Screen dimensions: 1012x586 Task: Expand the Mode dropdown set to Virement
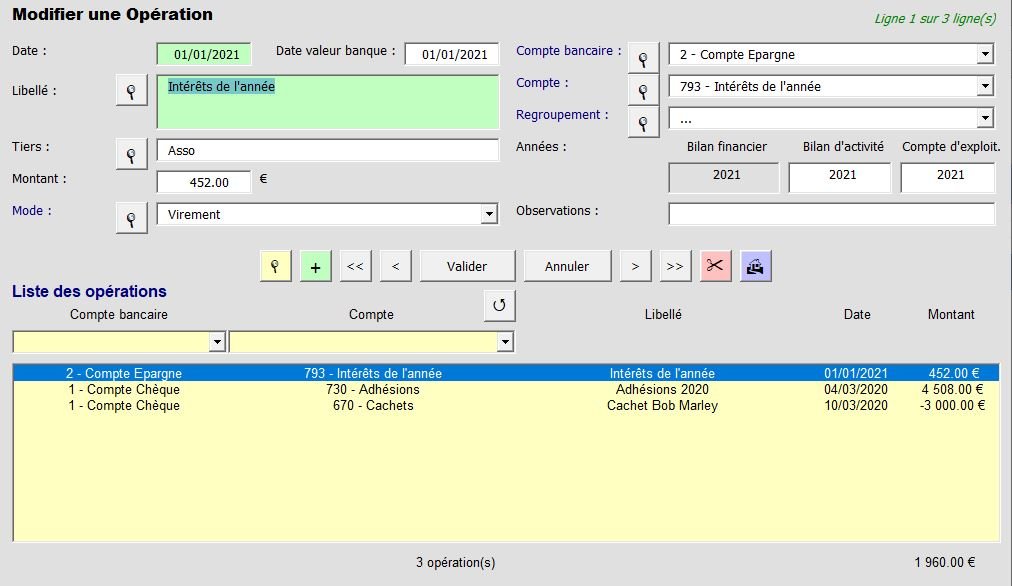[488, 214]
